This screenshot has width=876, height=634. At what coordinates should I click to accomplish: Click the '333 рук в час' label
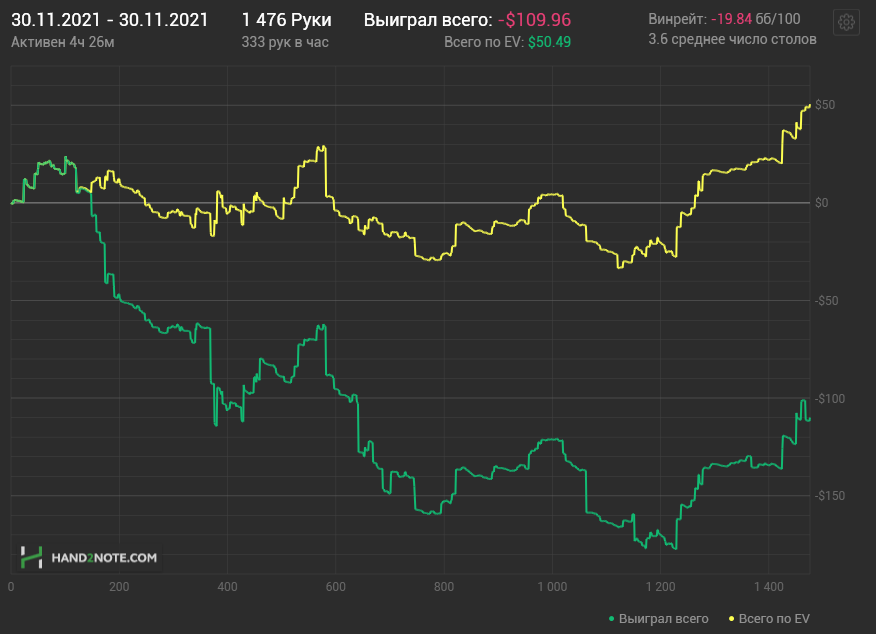[x=285, y=42]
